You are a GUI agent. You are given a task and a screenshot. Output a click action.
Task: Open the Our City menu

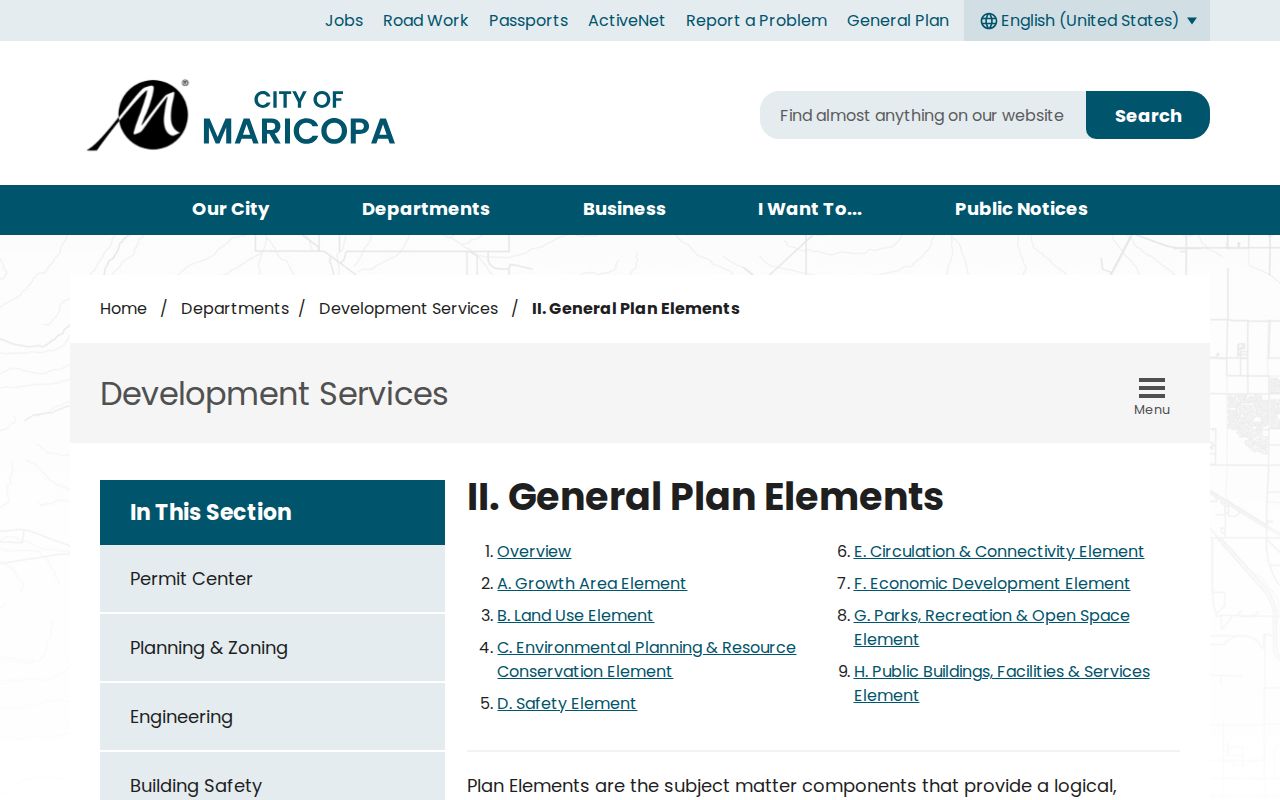click(x=230, y=209)
